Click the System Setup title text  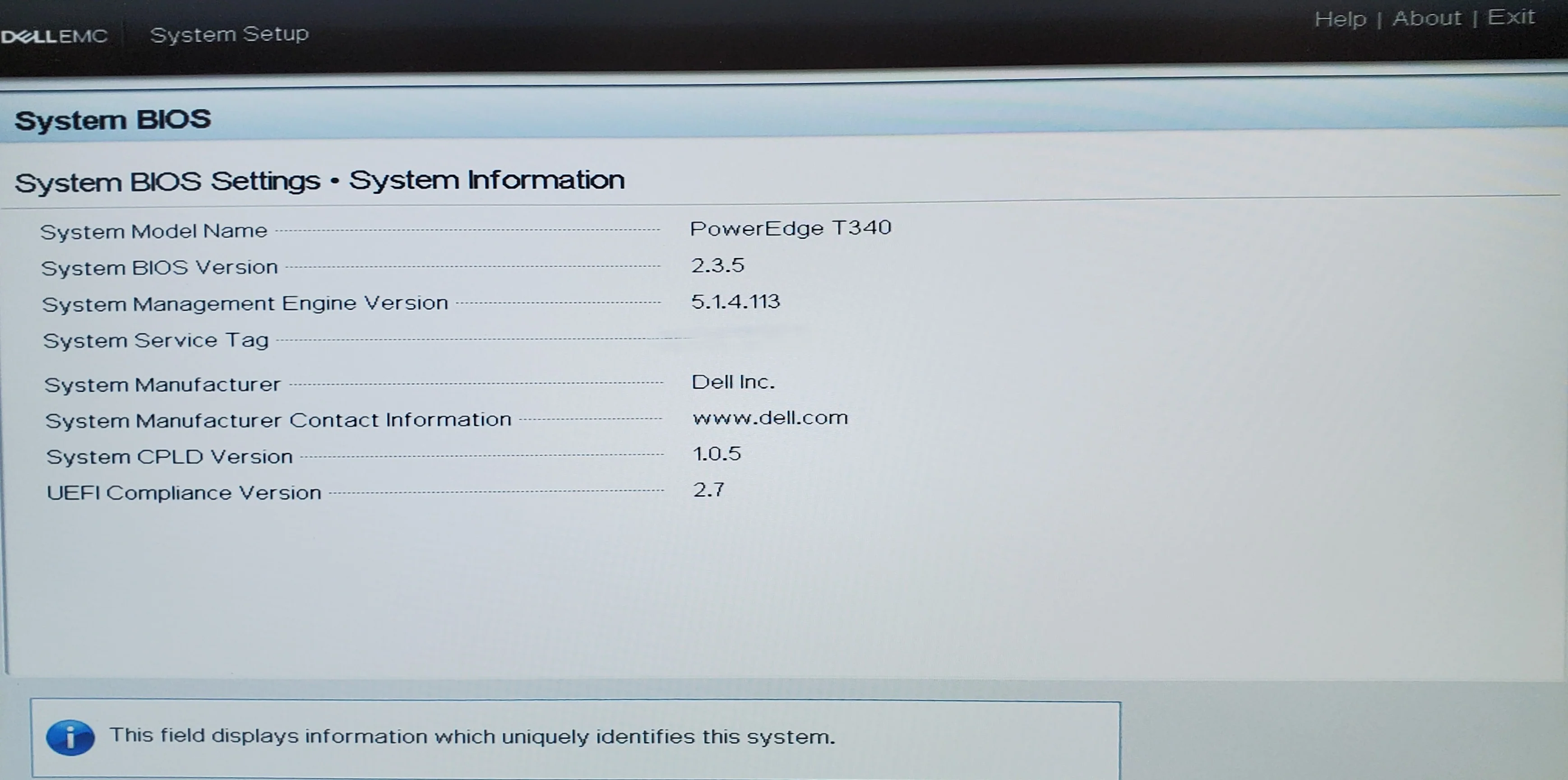tap(230, 35)
